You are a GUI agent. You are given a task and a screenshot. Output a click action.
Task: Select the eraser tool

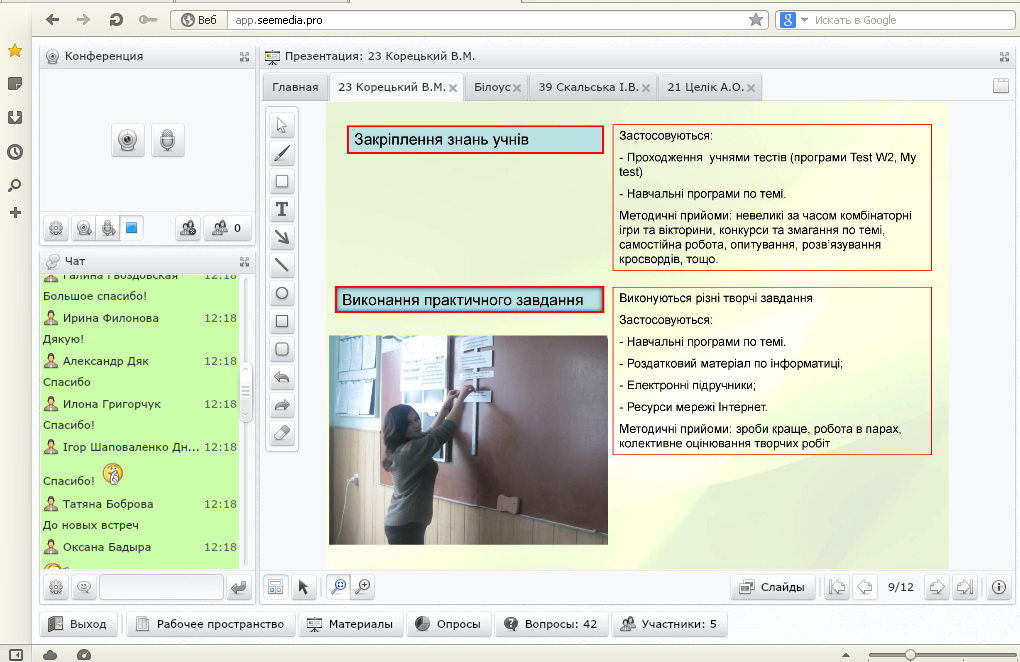[x=282, y=433]
